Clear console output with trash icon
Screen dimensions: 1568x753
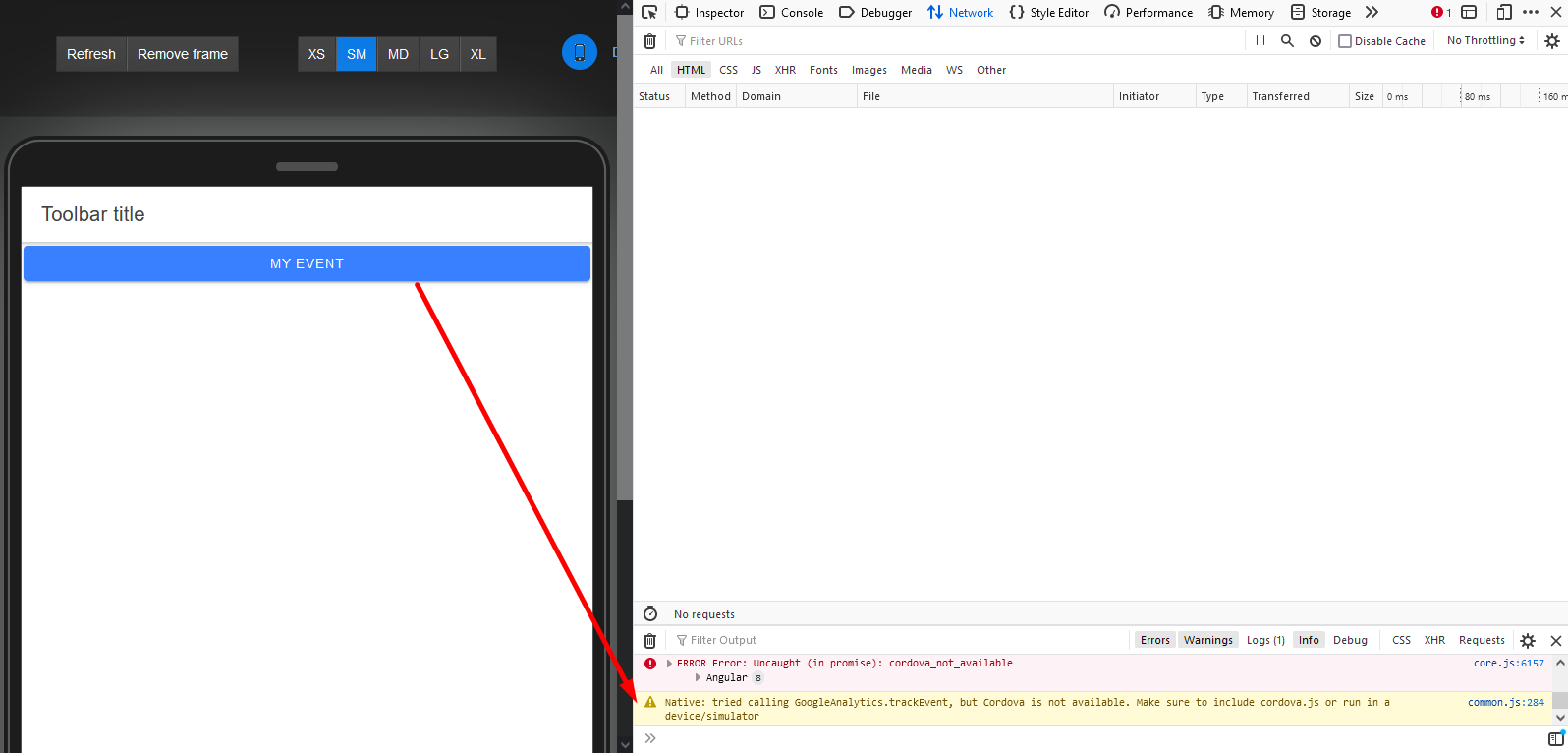coord(649,640)
